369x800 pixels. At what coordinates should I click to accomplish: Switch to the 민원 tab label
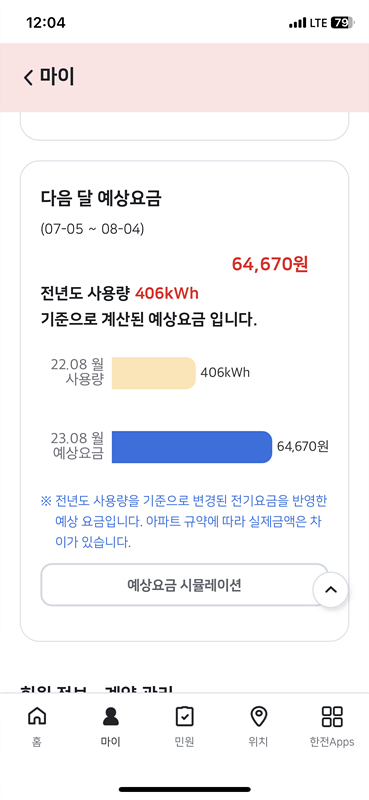[184, 741]
